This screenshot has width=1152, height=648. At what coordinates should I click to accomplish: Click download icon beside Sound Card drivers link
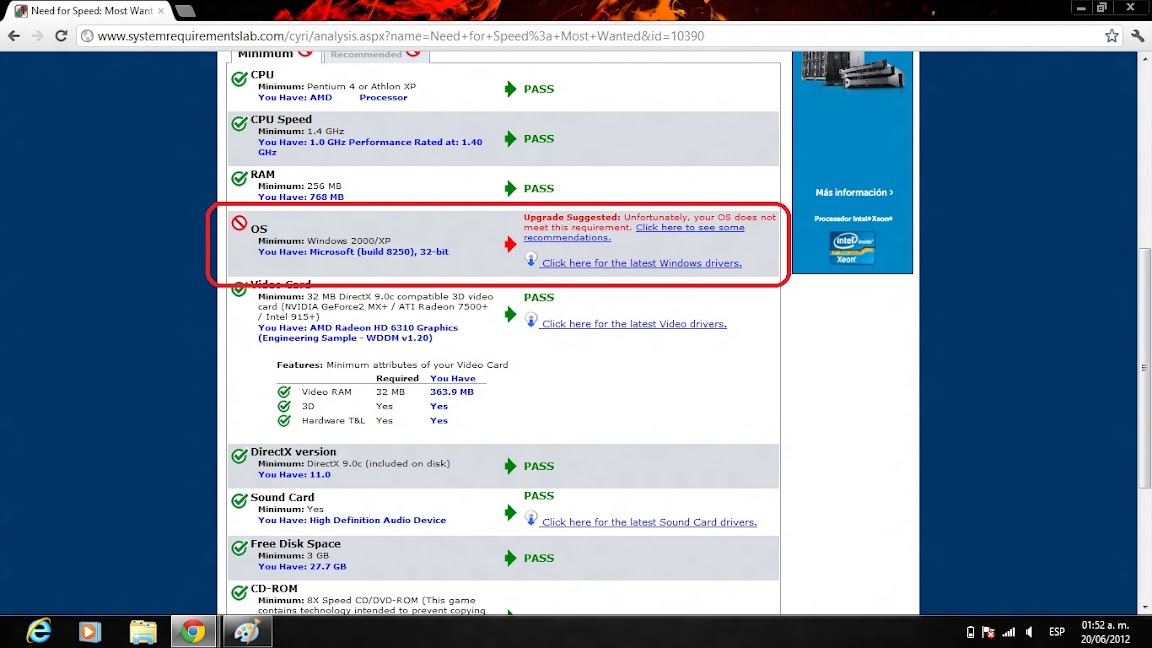click(x=531, y=518)
